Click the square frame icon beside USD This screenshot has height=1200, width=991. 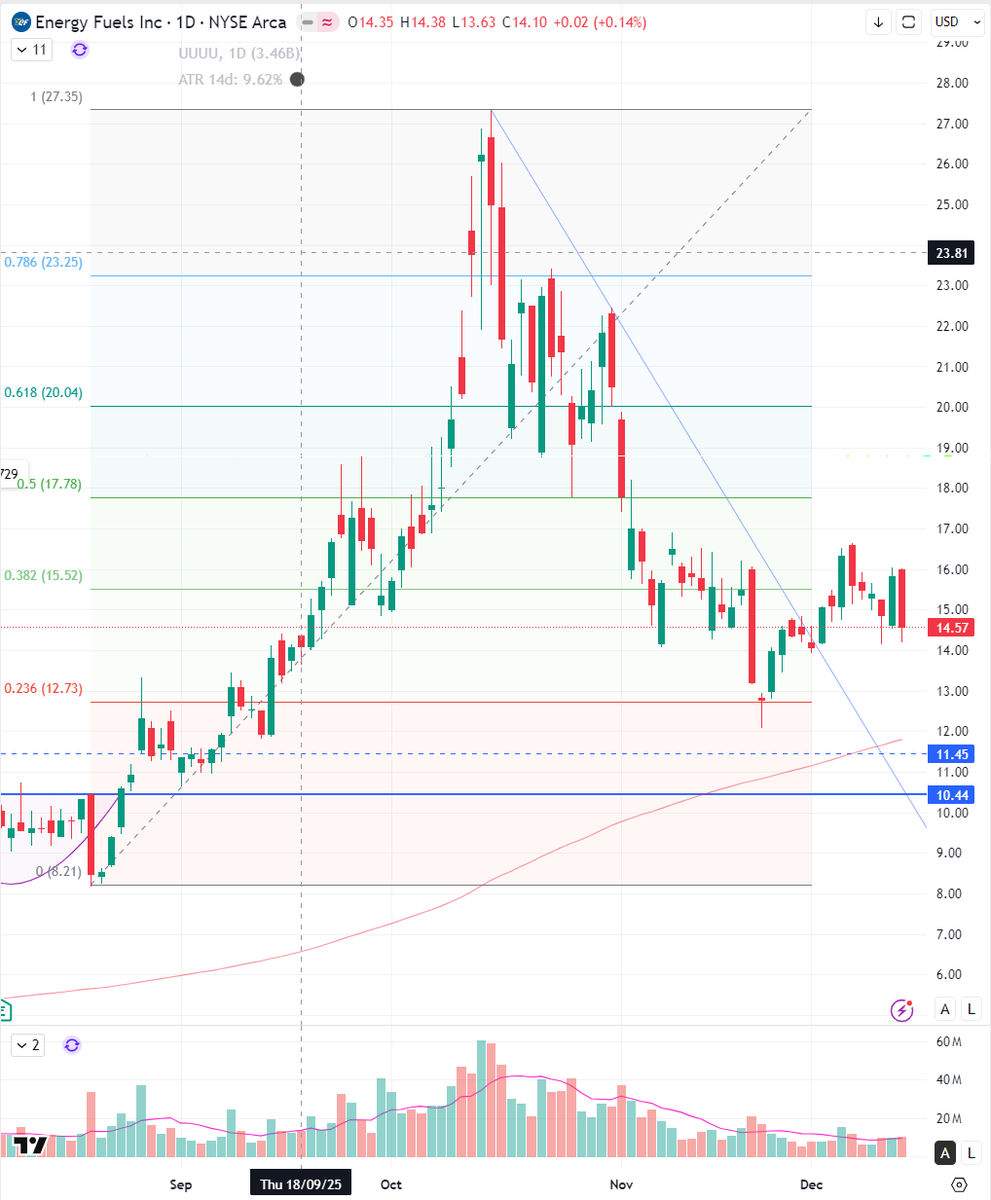pyautogui.click(x=908, y=21)
